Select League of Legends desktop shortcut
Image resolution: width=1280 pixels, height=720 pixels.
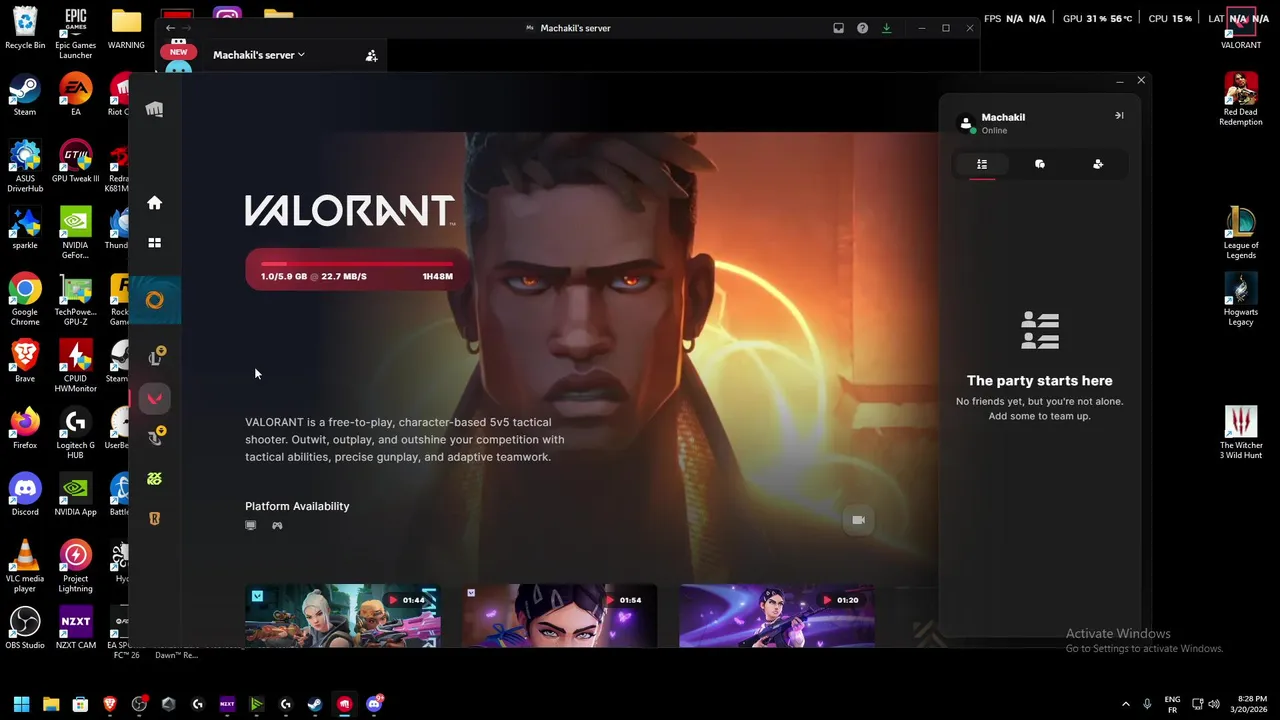tap(1241, 232)
